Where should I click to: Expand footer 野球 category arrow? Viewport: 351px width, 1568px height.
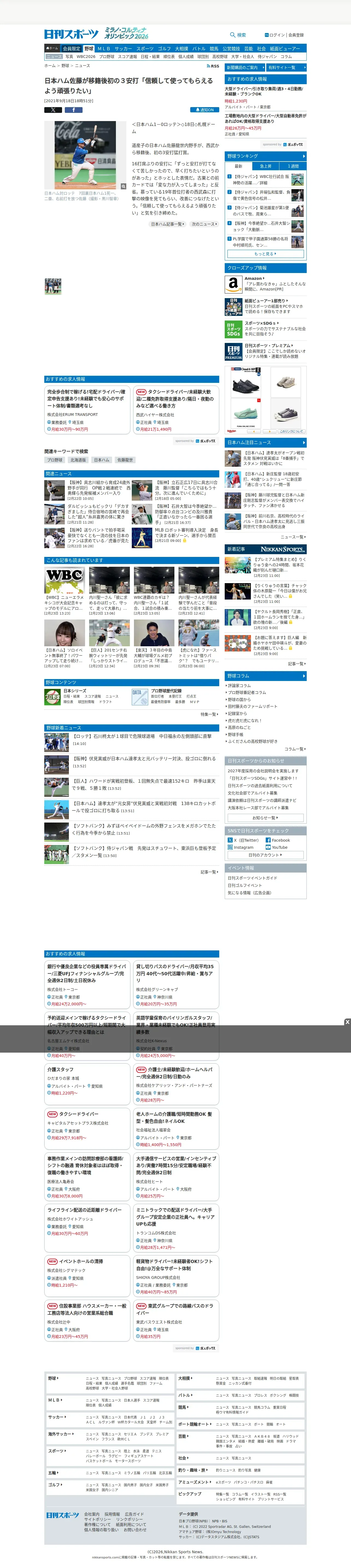click(54, 1378)
